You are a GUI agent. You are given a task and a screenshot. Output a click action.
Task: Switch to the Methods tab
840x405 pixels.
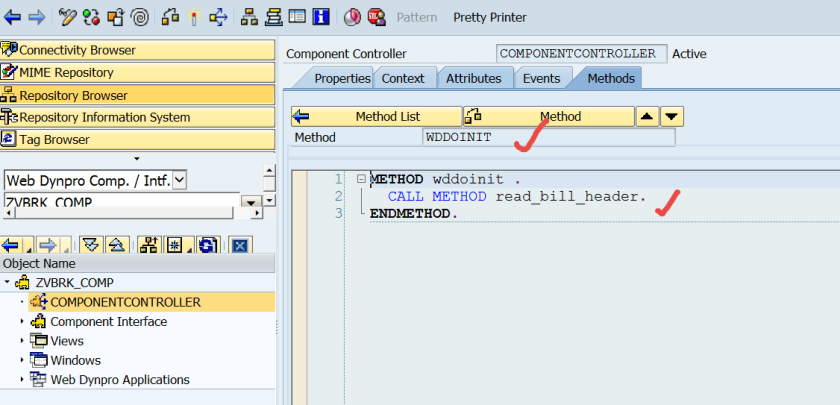[611, 78]
